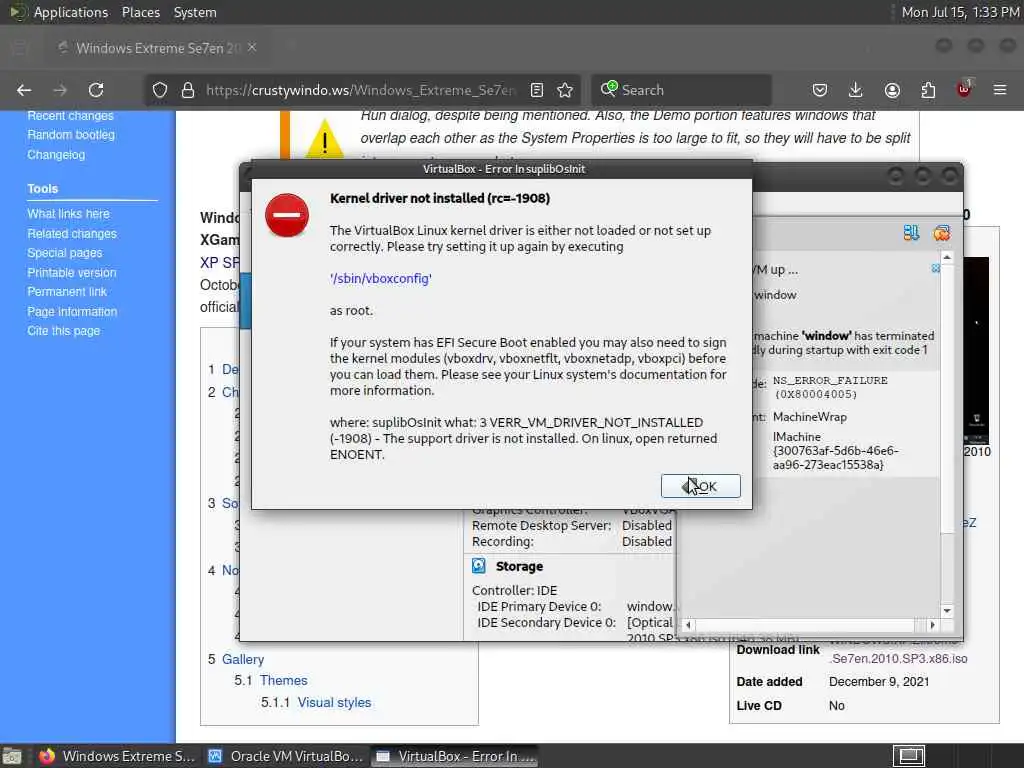Open the Pocket save icon
Screen dimensions: 1024x768
(820, 90)
